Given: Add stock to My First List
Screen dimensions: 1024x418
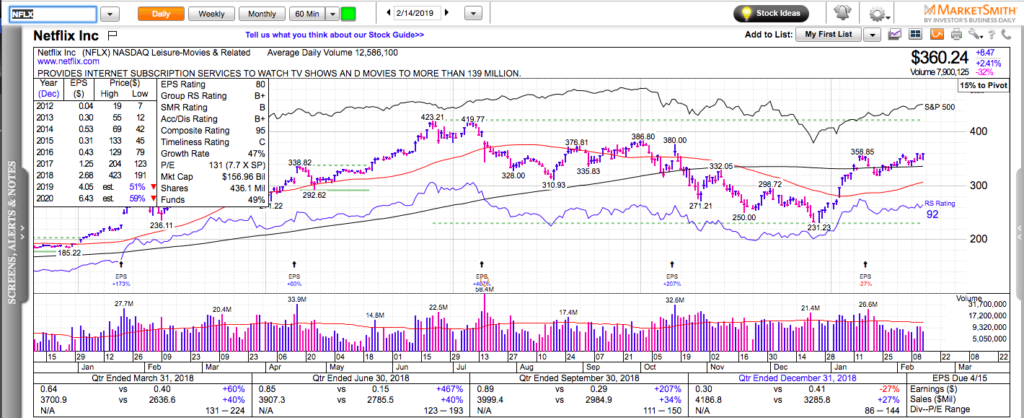Looking at the screenshot, I should [x=829, y=35].
